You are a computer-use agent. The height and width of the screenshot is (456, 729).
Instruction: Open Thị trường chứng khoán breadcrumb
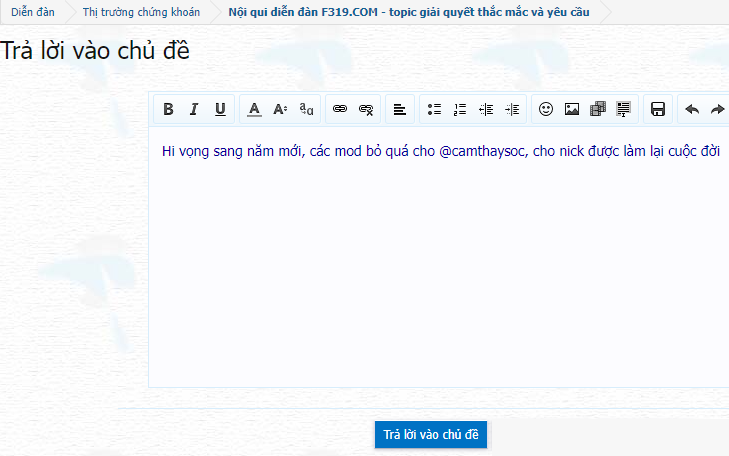click(141, 12)
